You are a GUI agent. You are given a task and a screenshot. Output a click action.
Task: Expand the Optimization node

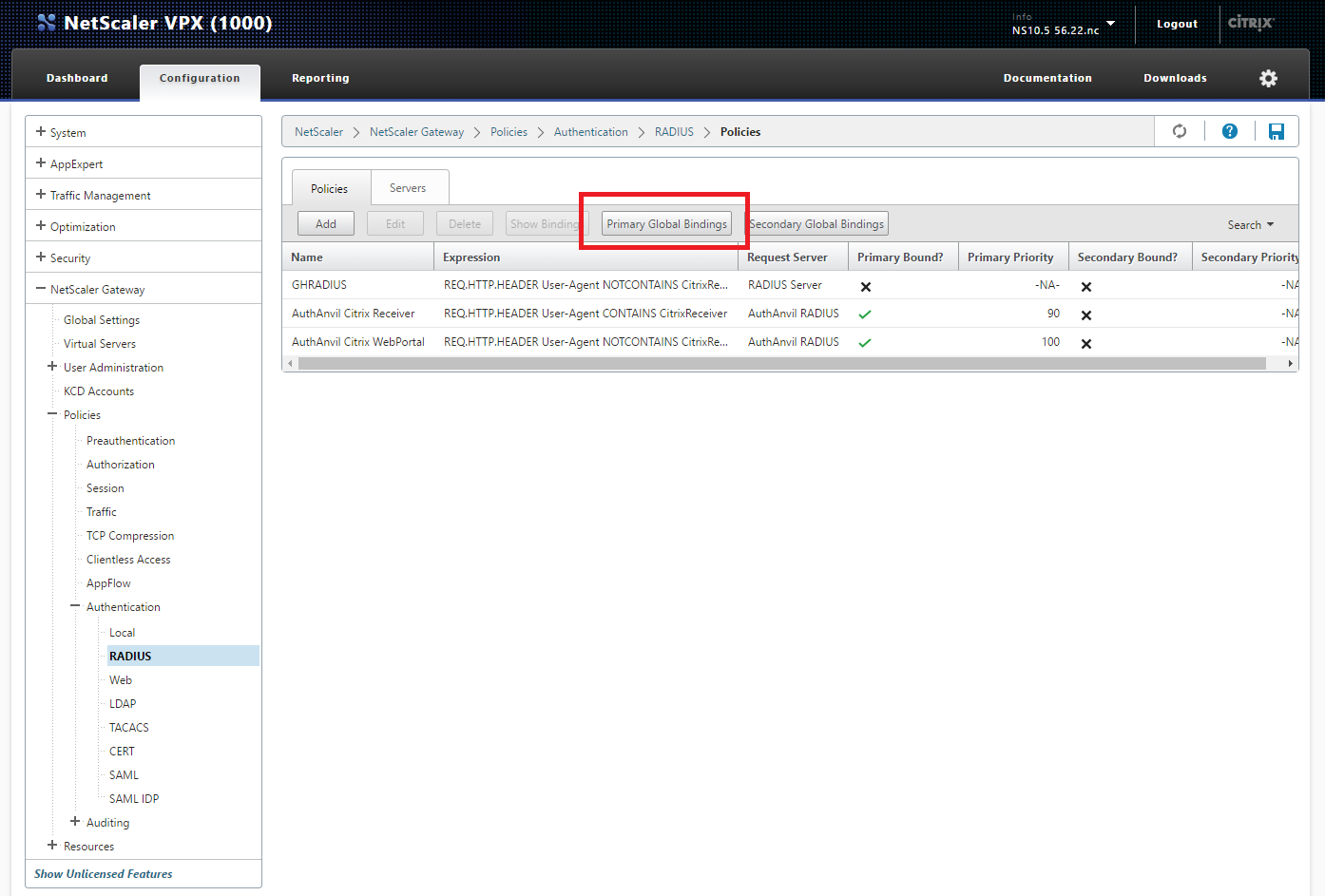(x=41, y=226)
